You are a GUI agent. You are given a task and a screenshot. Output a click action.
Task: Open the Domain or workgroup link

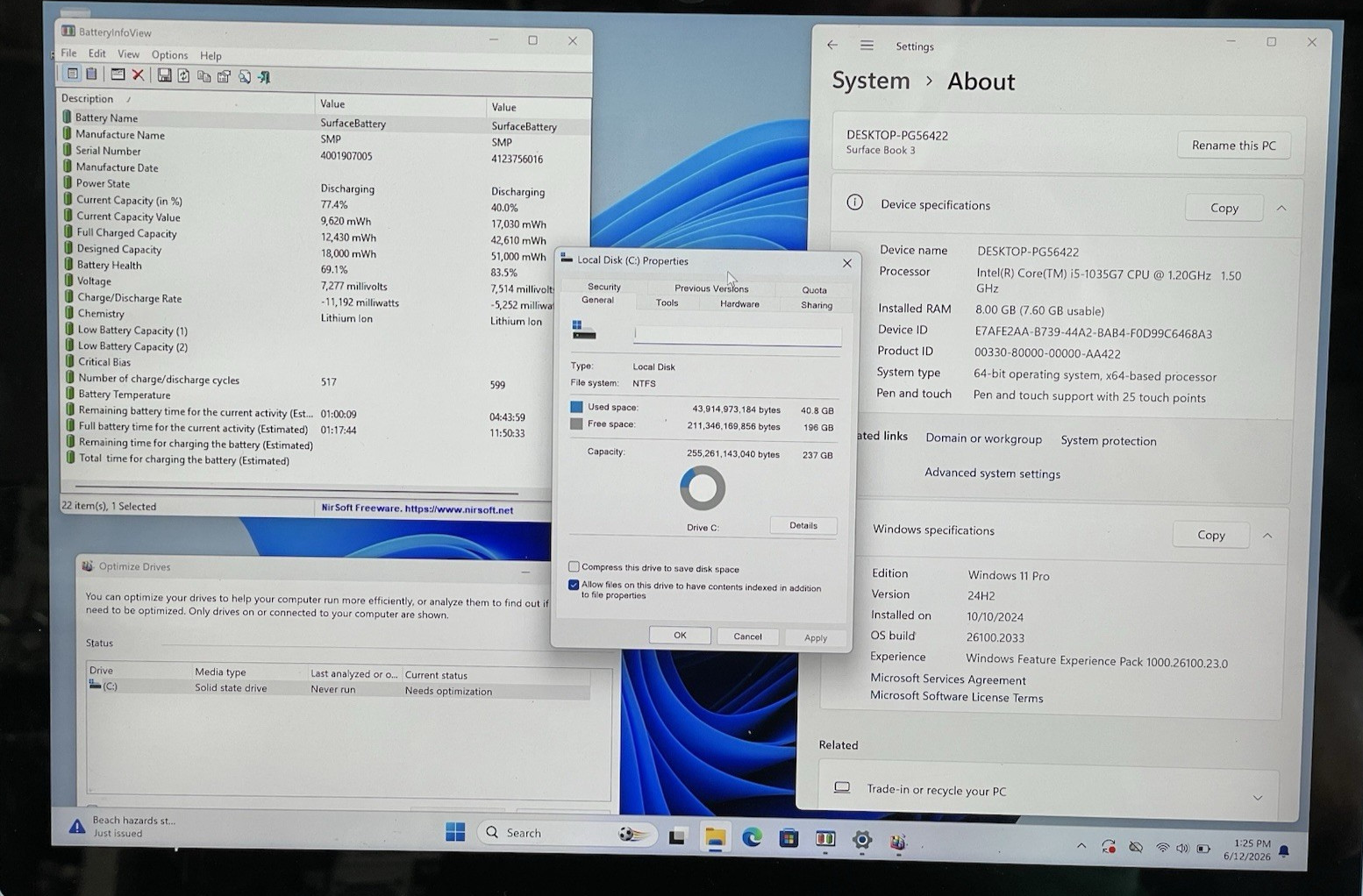click(983, 438)
